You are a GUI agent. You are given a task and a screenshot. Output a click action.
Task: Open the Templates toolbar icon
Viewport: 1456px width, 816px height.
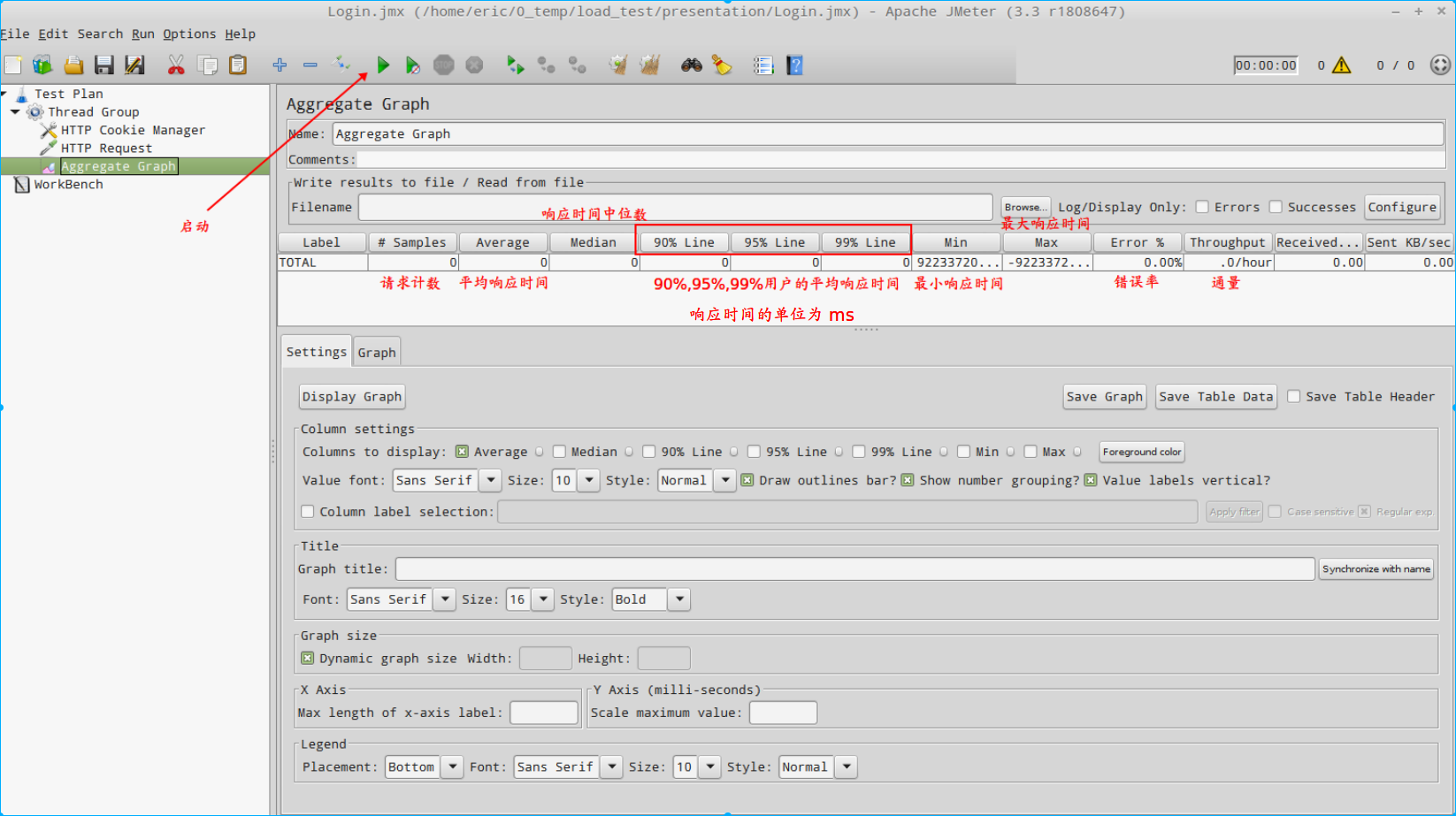[42, 65]
